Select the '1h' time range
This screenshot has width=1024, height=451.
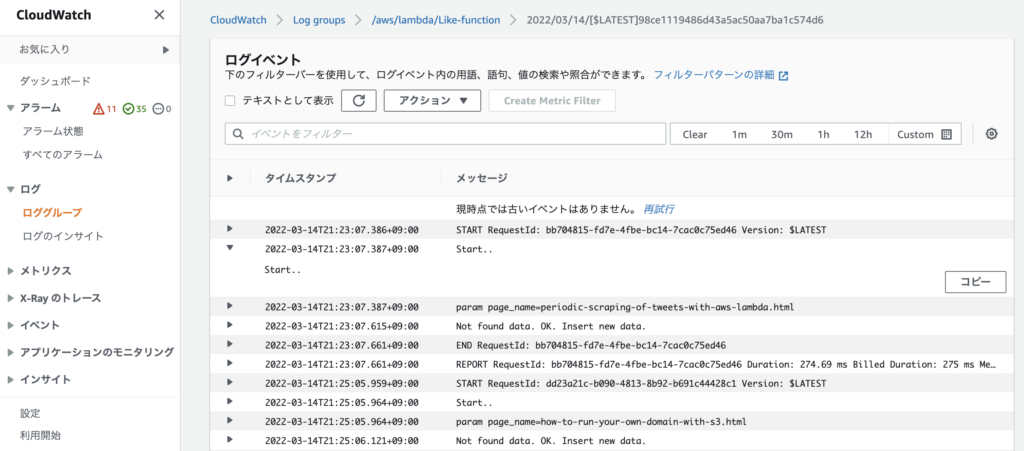(823, 134)
